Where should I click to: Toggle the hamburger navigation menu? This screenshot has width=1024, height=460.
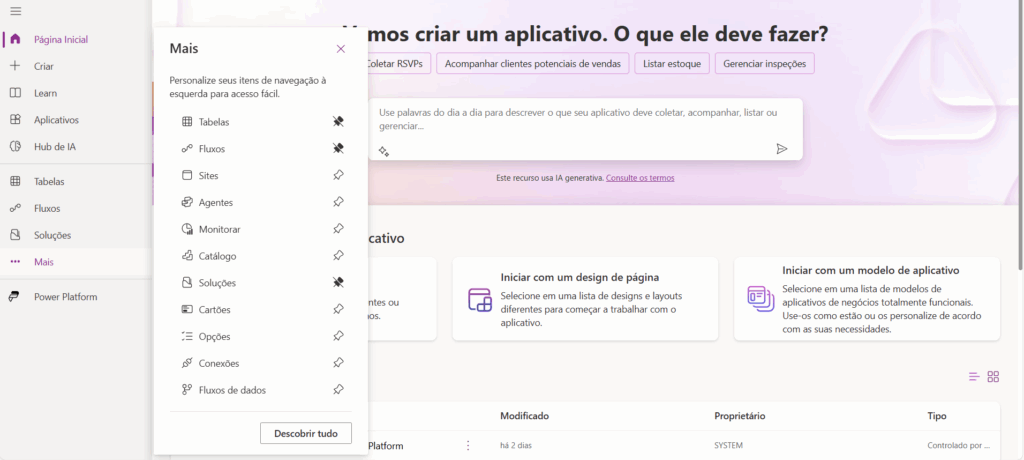click(16, 11)
